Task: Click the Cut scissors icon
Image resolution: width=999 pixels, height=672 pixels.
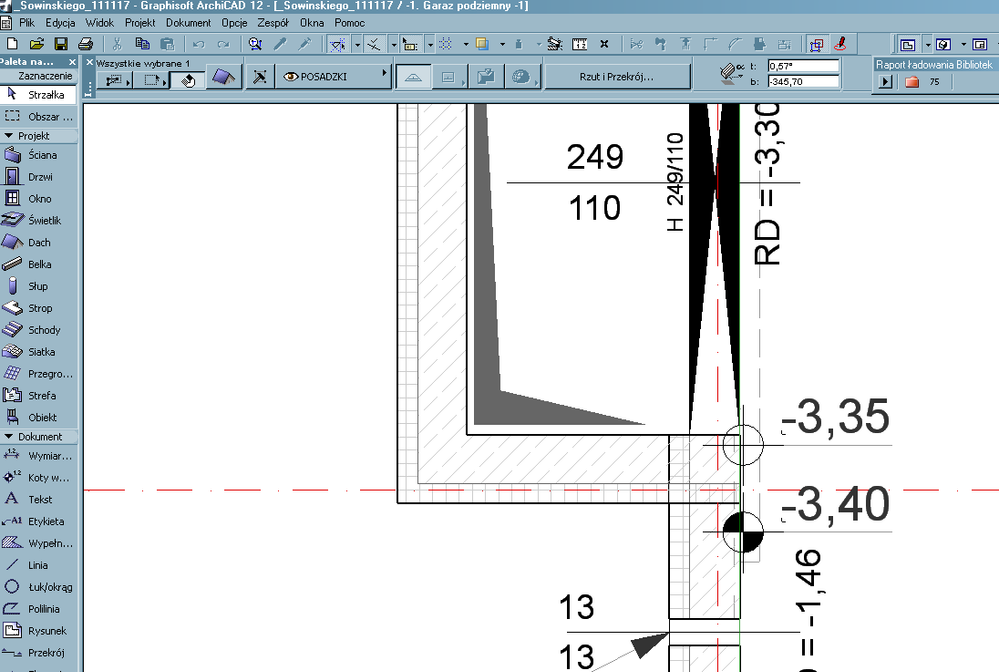Action: 117,44
